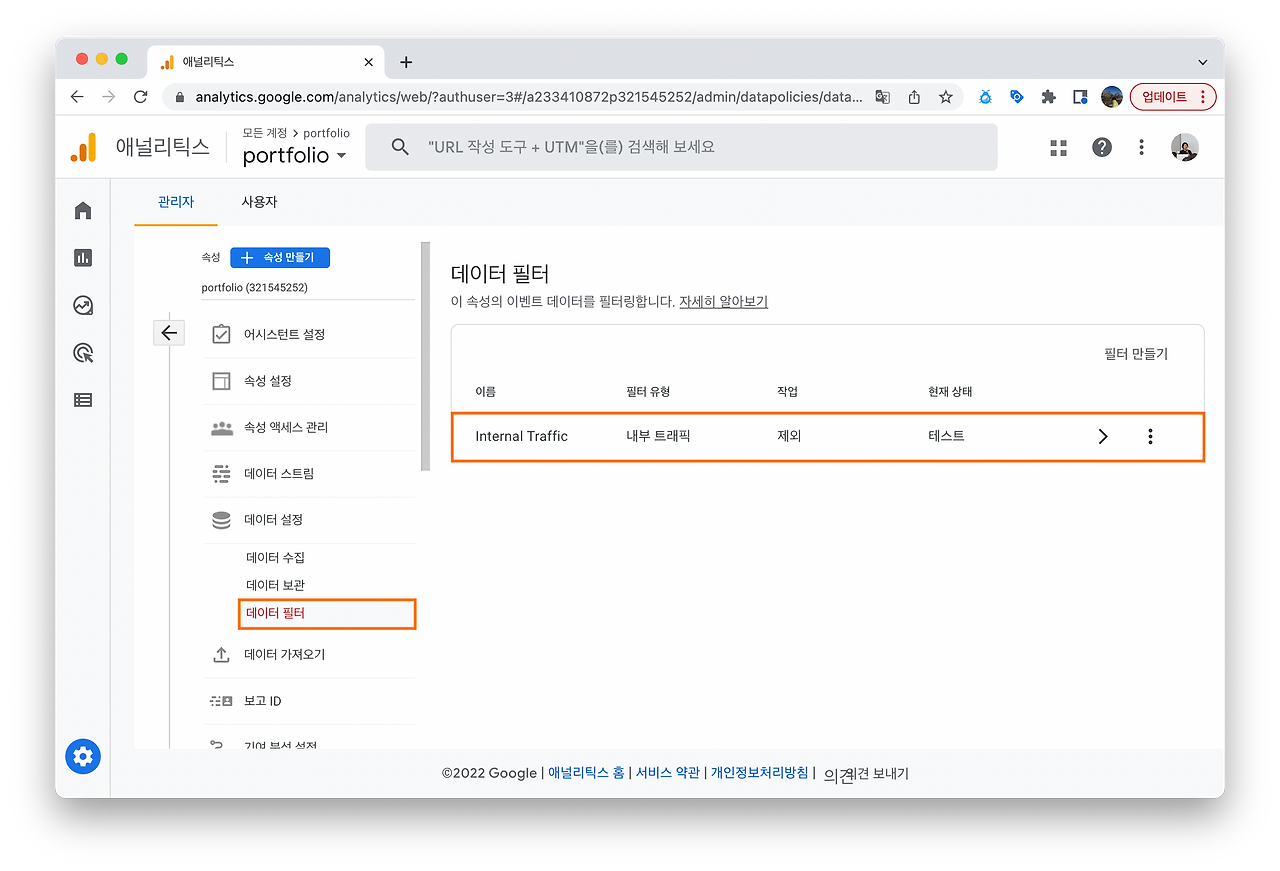
Task: Open more options for Internal Traffic filter
Action: [1150, 436]
